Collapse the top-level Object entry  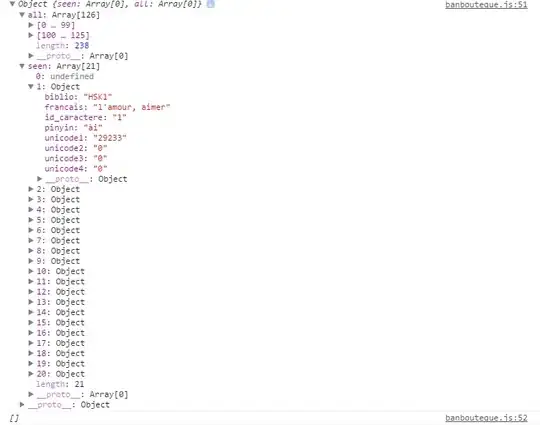[x=12, y=4]
